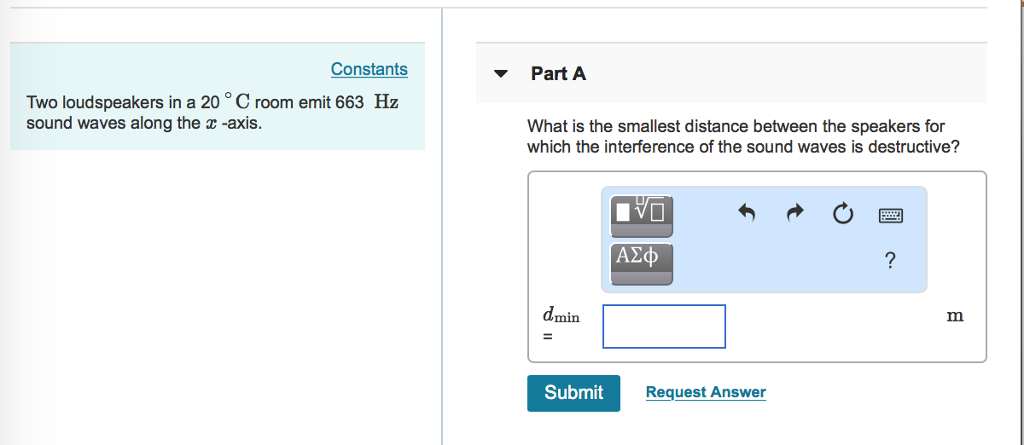Click the x-axis variable in the statement
The height and width of the screenshot is (445, 1024).
coord(210,125)
